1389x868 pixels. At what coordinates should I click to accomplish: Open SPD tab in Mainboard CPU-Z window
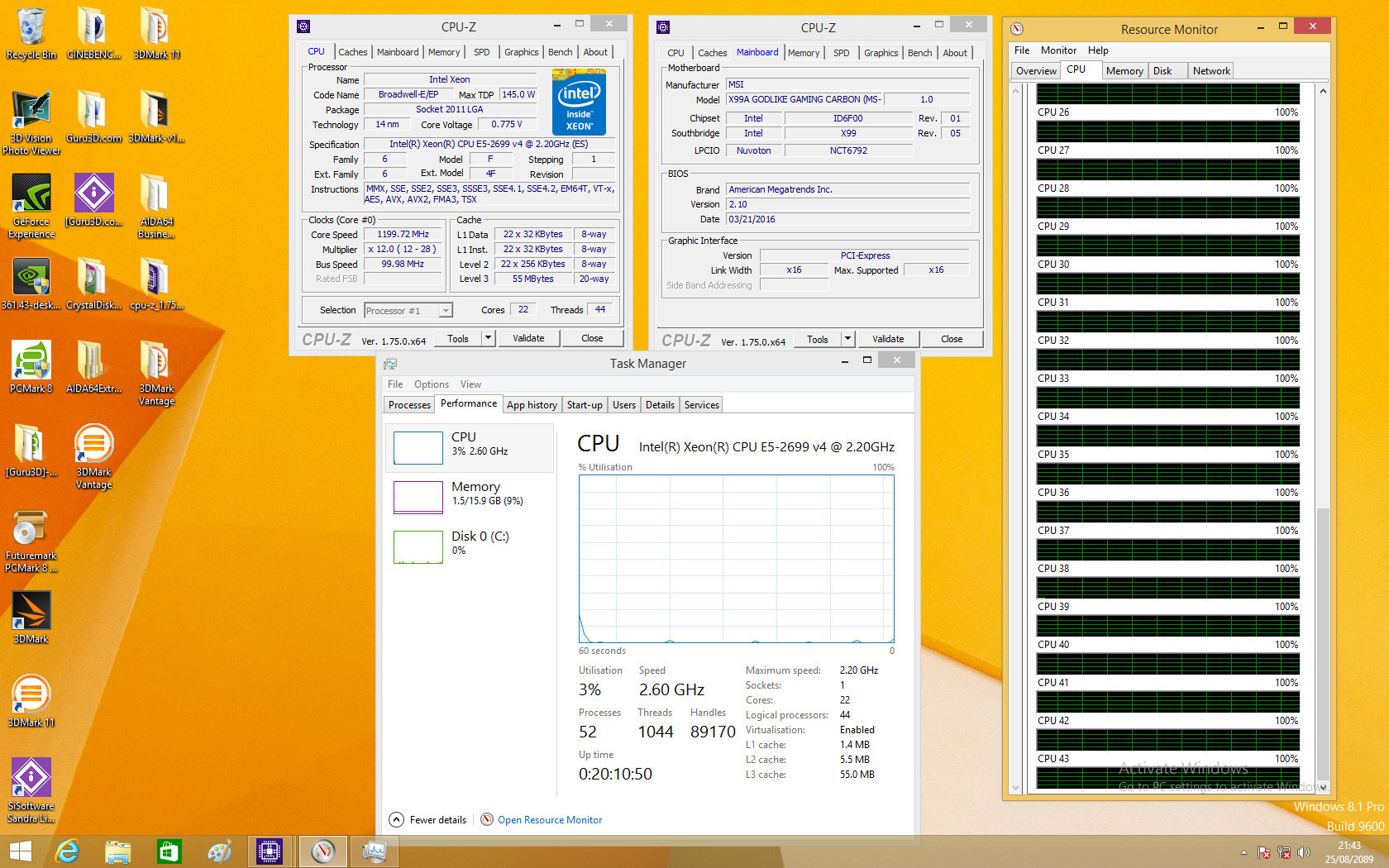coord(841,53)
